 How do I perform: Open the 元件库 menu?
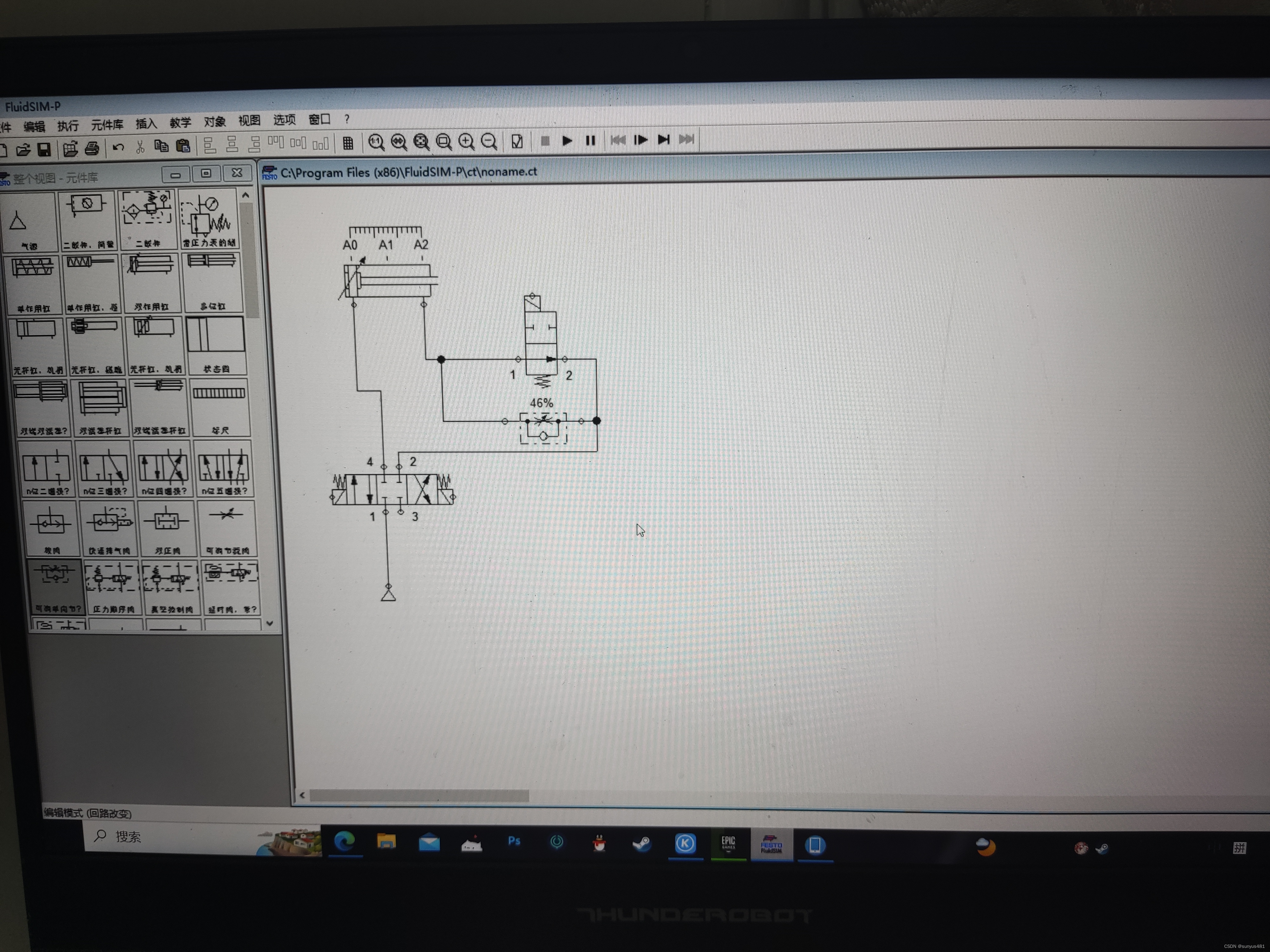pos(107,124)
